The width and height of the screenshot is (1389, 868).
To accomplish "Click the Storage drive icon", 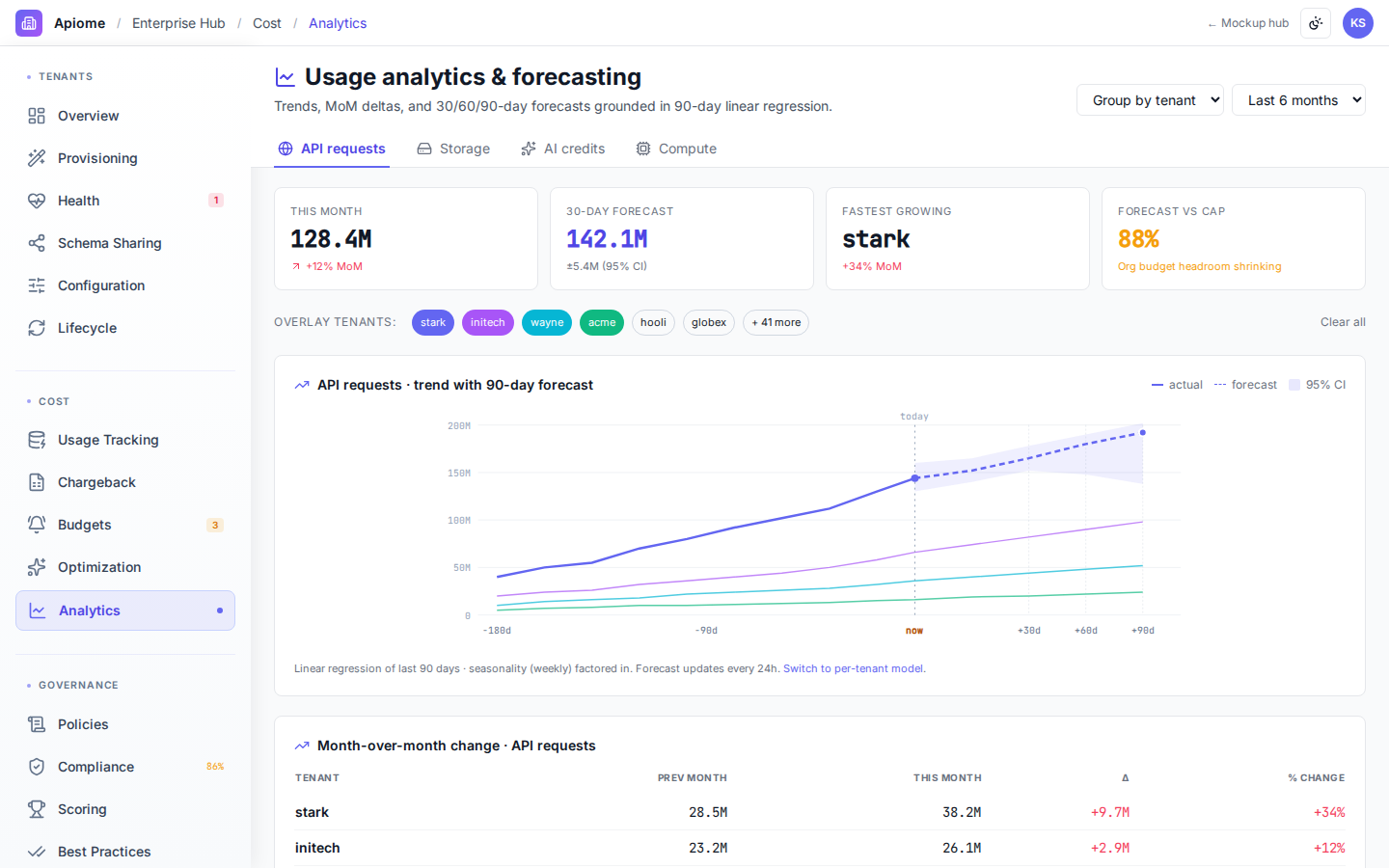I will click(424, 149).
